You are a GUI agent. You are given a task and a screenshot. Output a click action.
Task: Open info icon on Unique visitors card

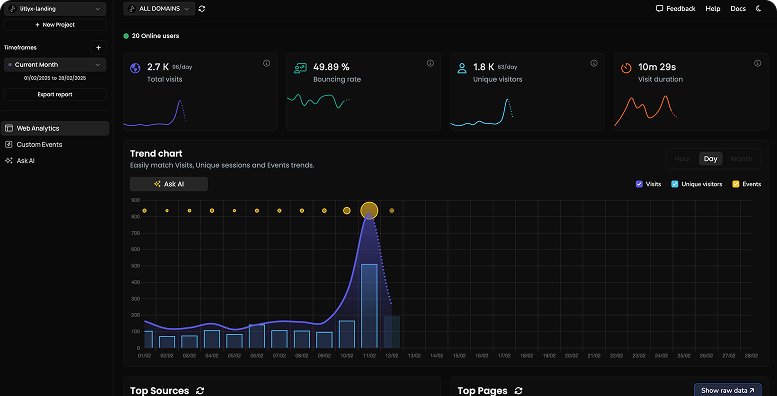pyautogui.click(x=594, y=63)
